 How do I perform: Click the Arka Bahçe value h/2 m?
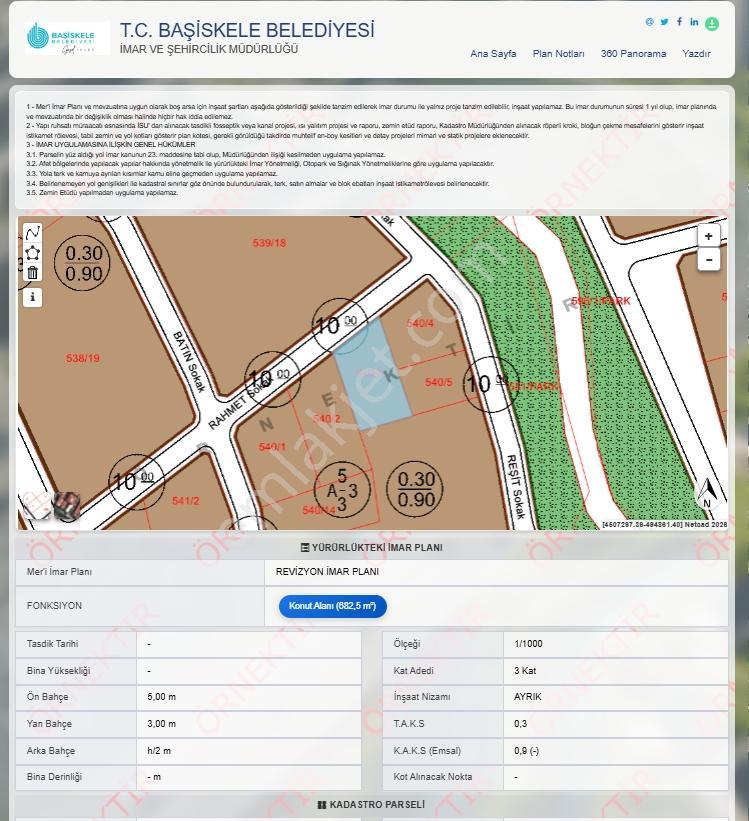159,750
